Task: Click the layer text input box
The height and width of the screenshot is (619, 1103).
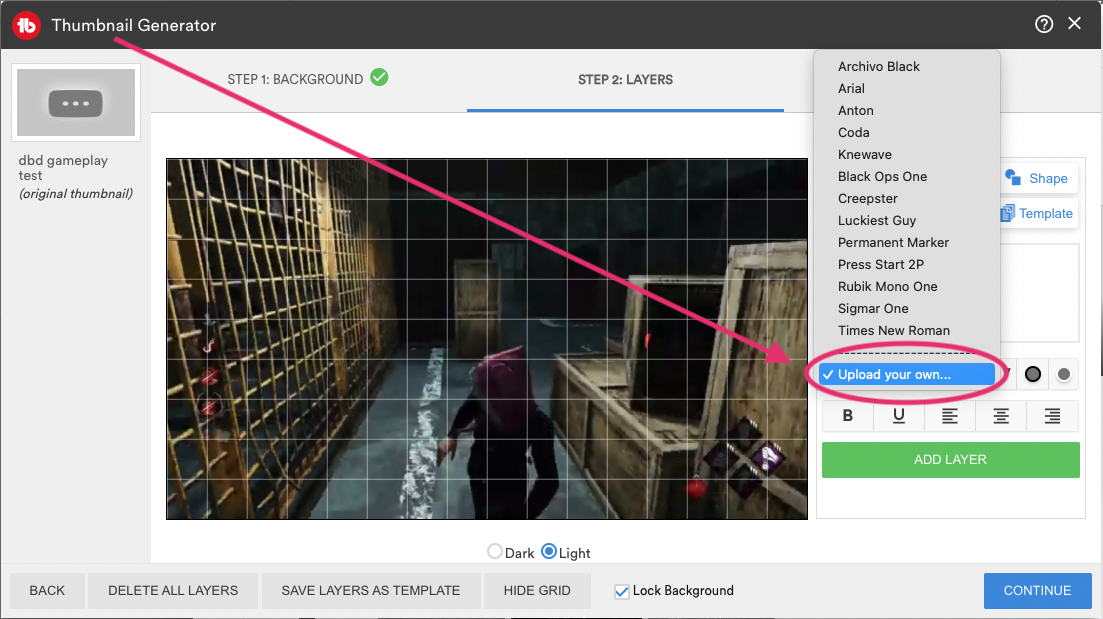Action: (1040, 293)
